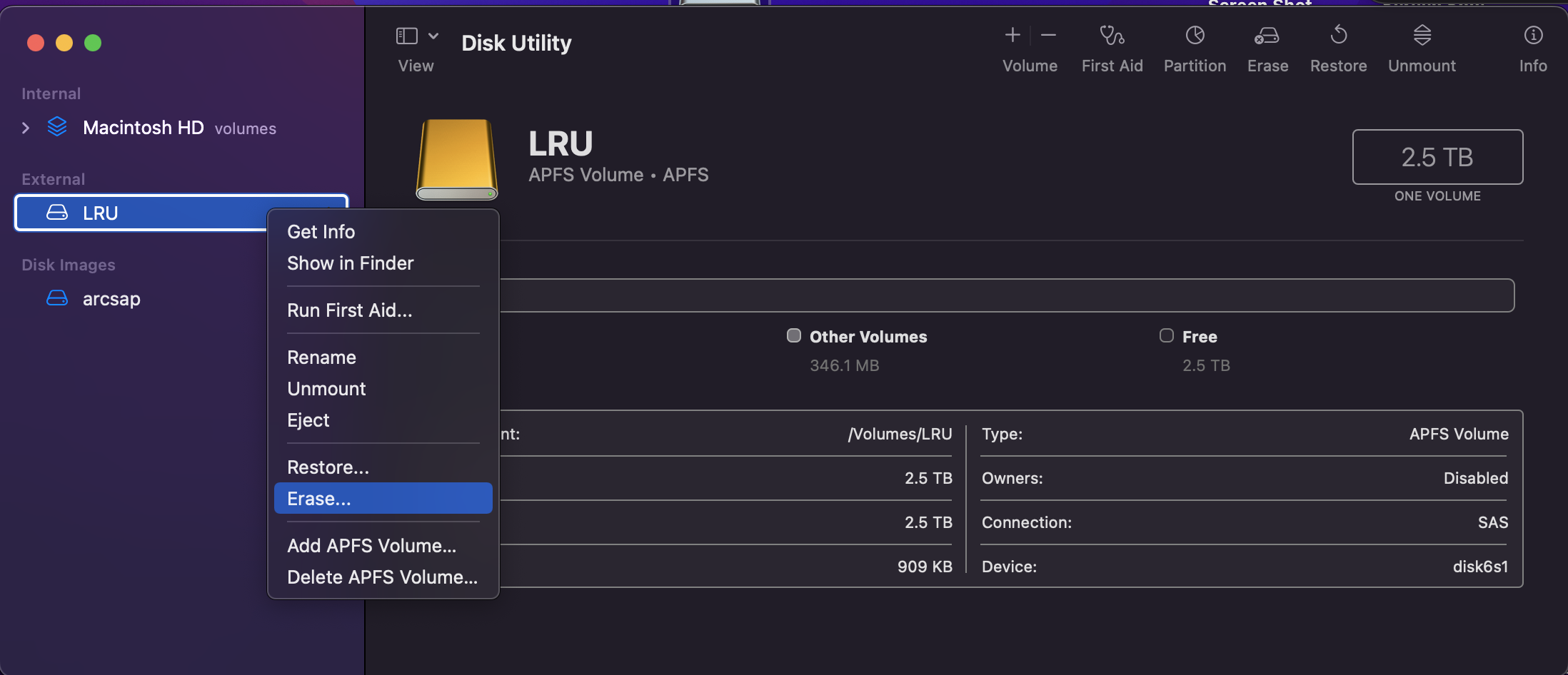Open the Info toolbar icon
Image resolution: width=1568 pixels, height=675 pixels.
point(1533,35)
